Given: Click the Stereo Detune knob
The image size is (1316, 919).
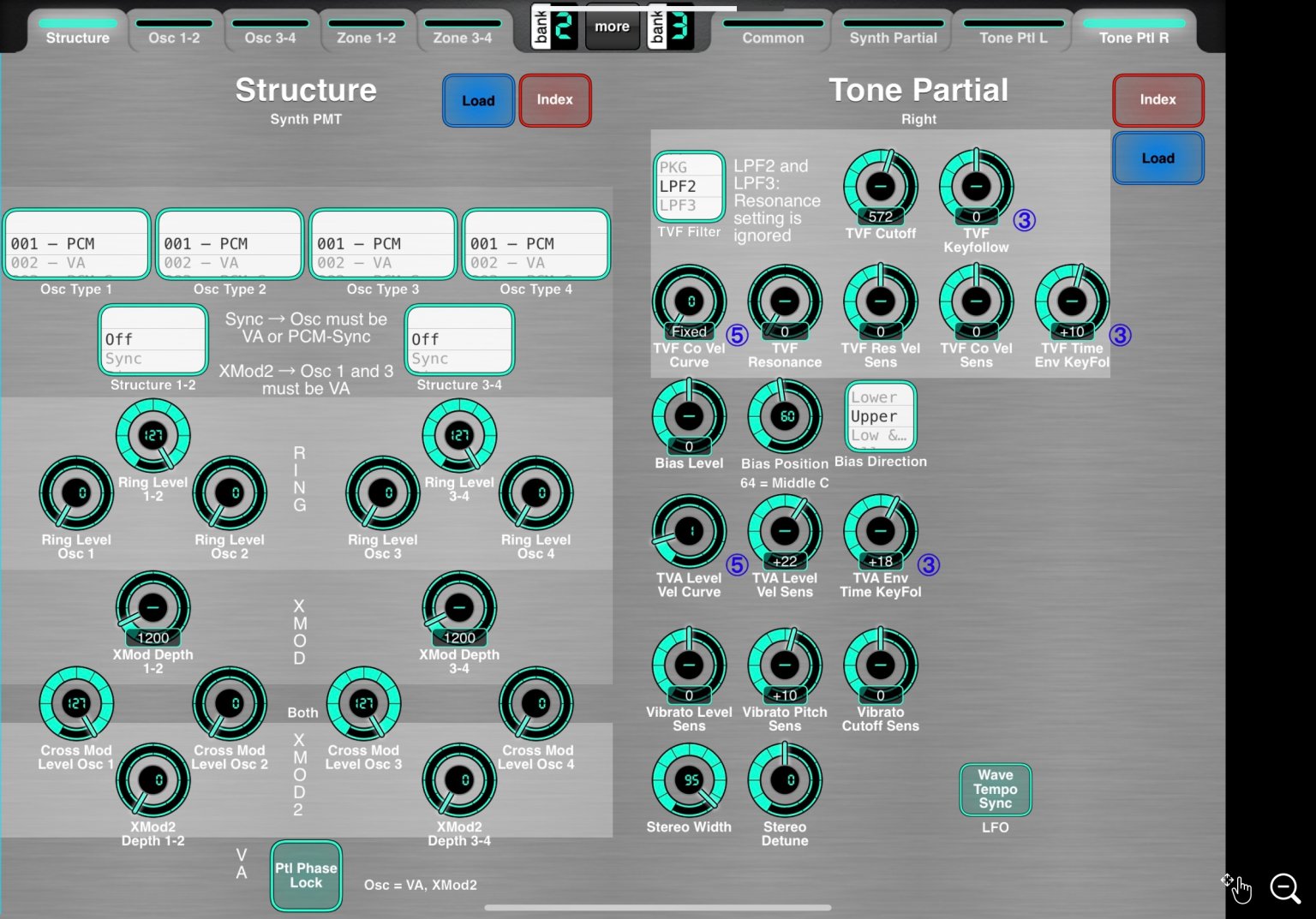Looking at the screenshot, I should pos(785,780).
